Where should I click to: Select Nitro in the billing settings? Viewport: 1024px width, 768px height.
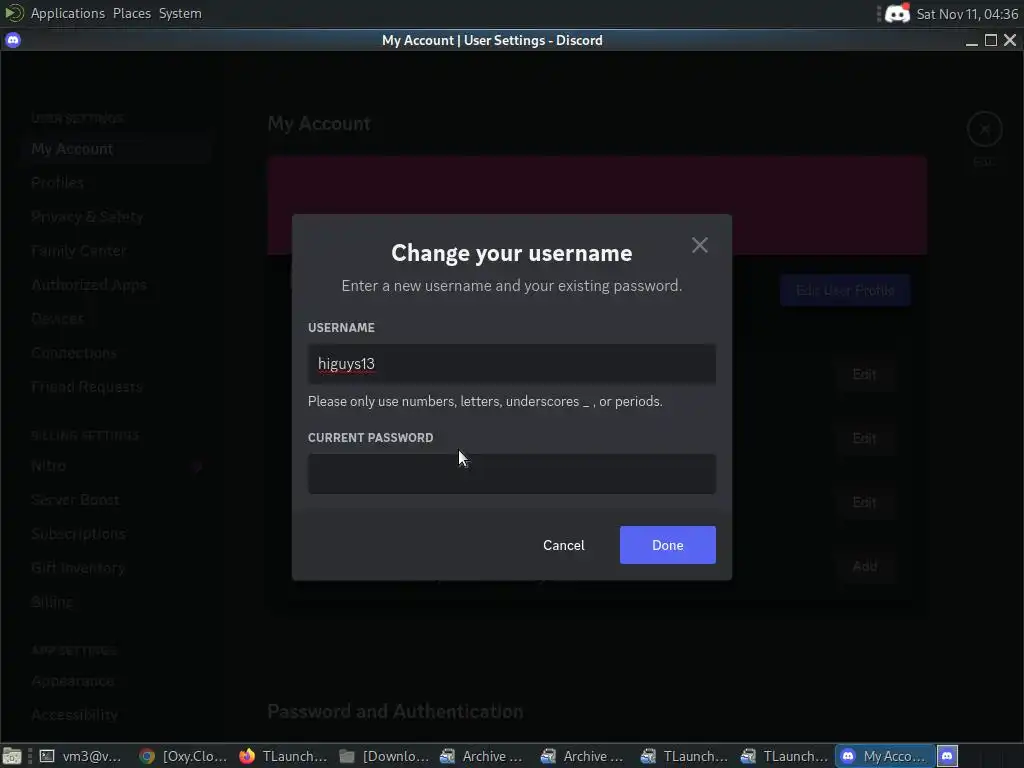pos(114,466)
